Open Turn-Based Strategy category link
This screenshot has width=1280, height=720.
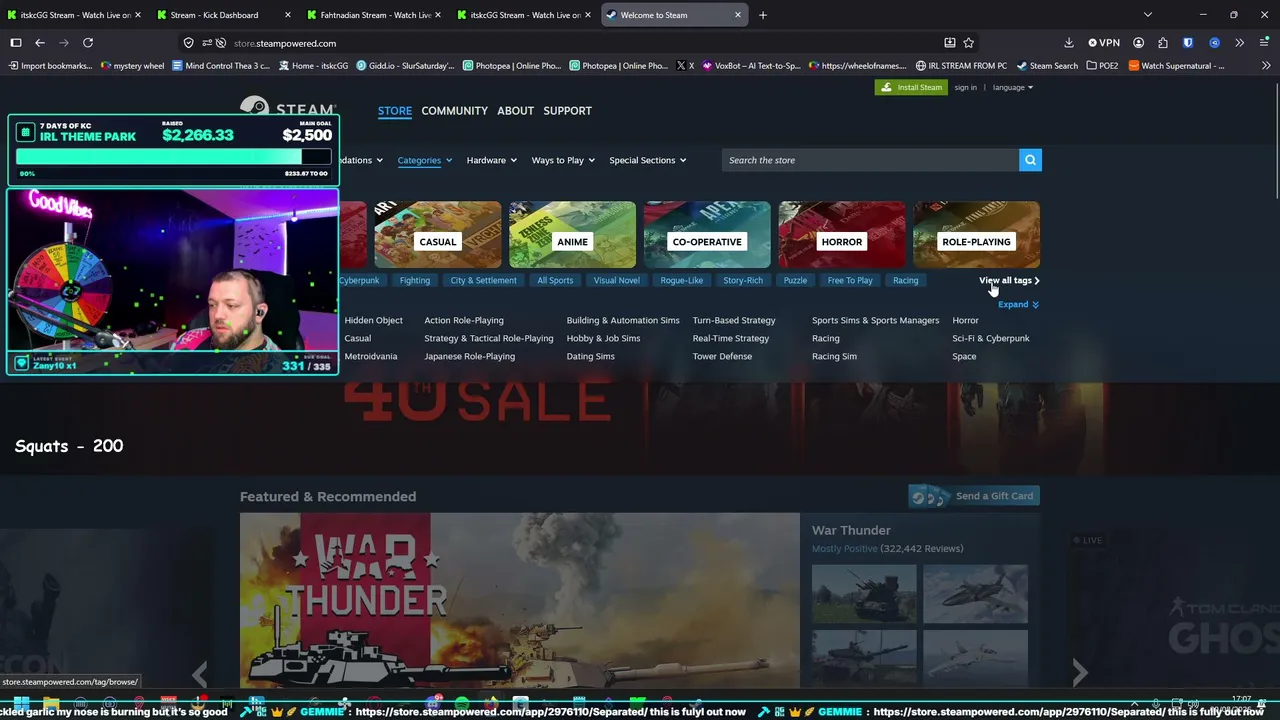[x=734, y=320]
